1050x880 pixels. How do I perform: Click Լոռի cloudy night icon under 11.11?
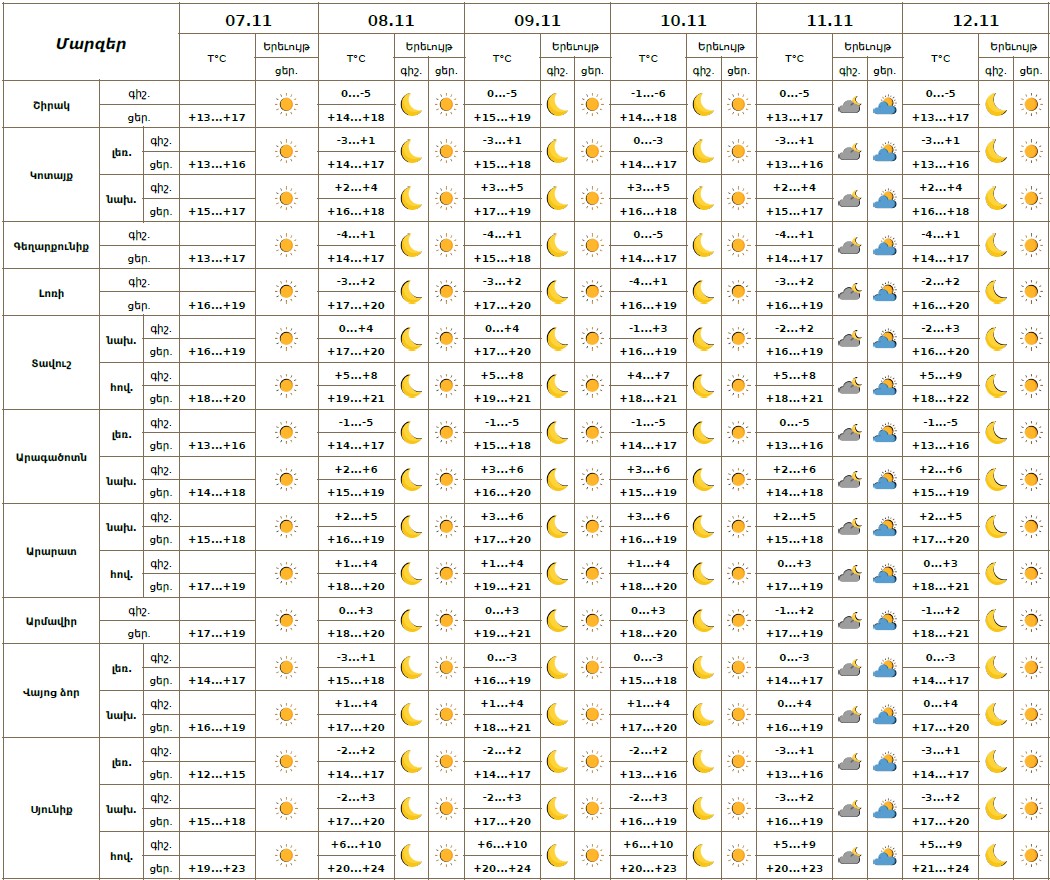849,292
